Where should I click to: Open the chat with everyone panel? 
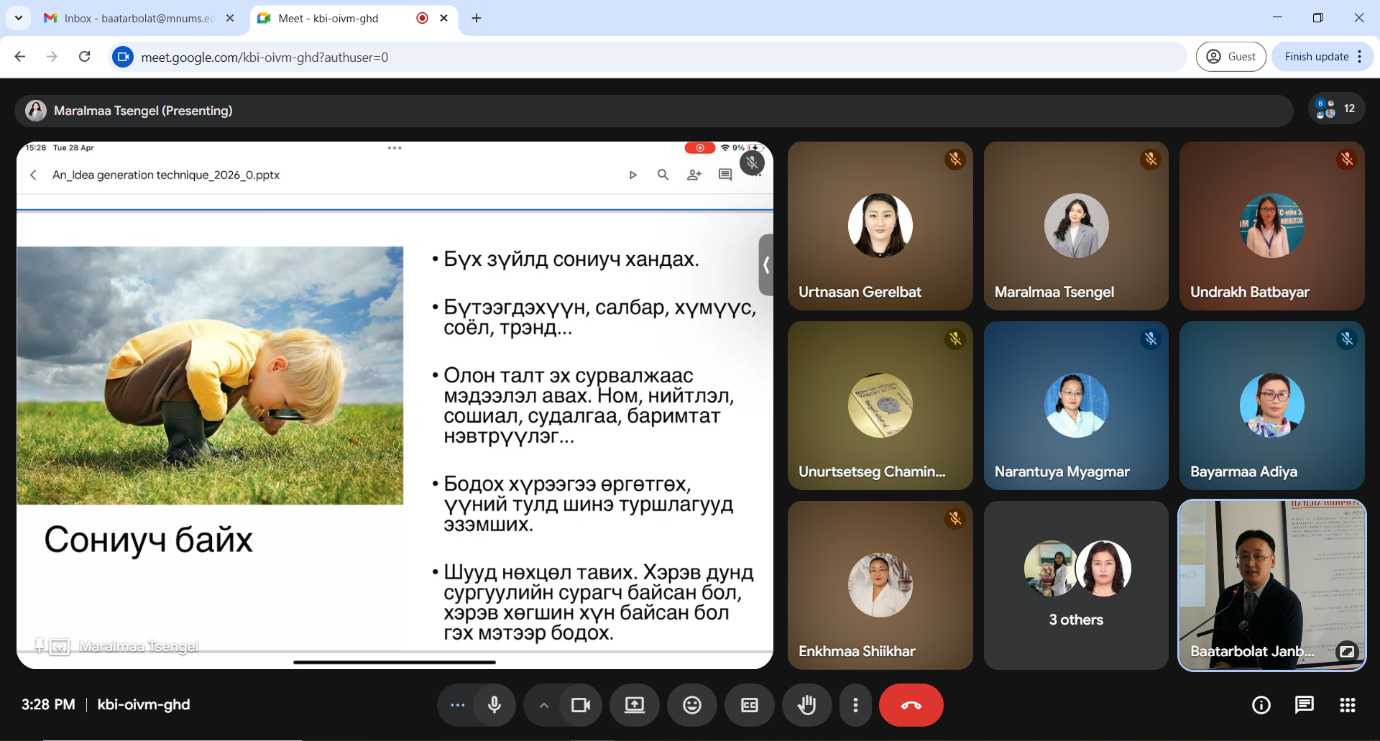click(x=1304, y=705)
